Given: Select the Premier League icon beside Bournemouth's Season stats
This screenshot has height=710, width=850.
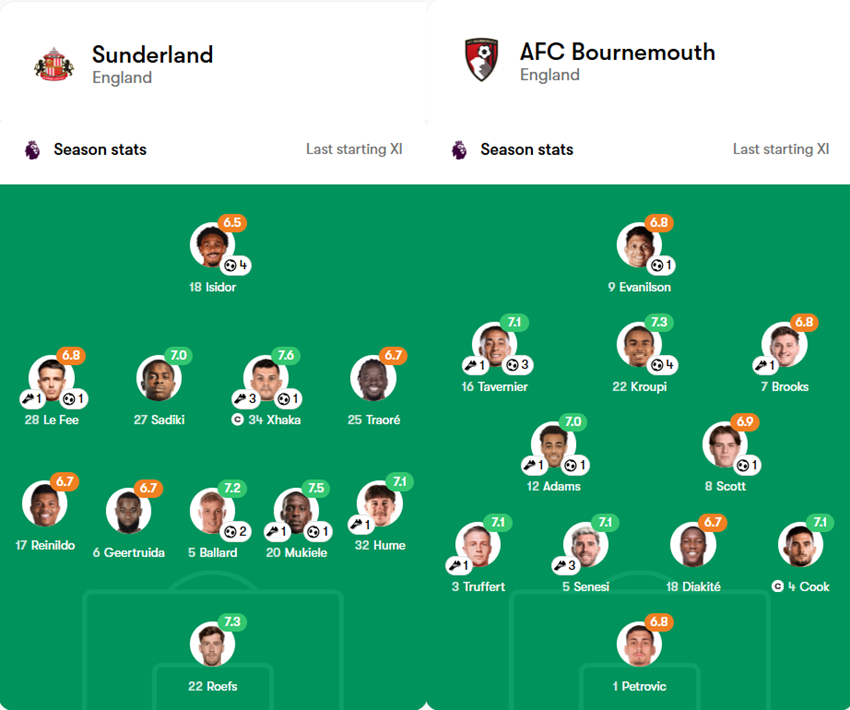Looking at the screenshot, I should [x=458, y=149].
